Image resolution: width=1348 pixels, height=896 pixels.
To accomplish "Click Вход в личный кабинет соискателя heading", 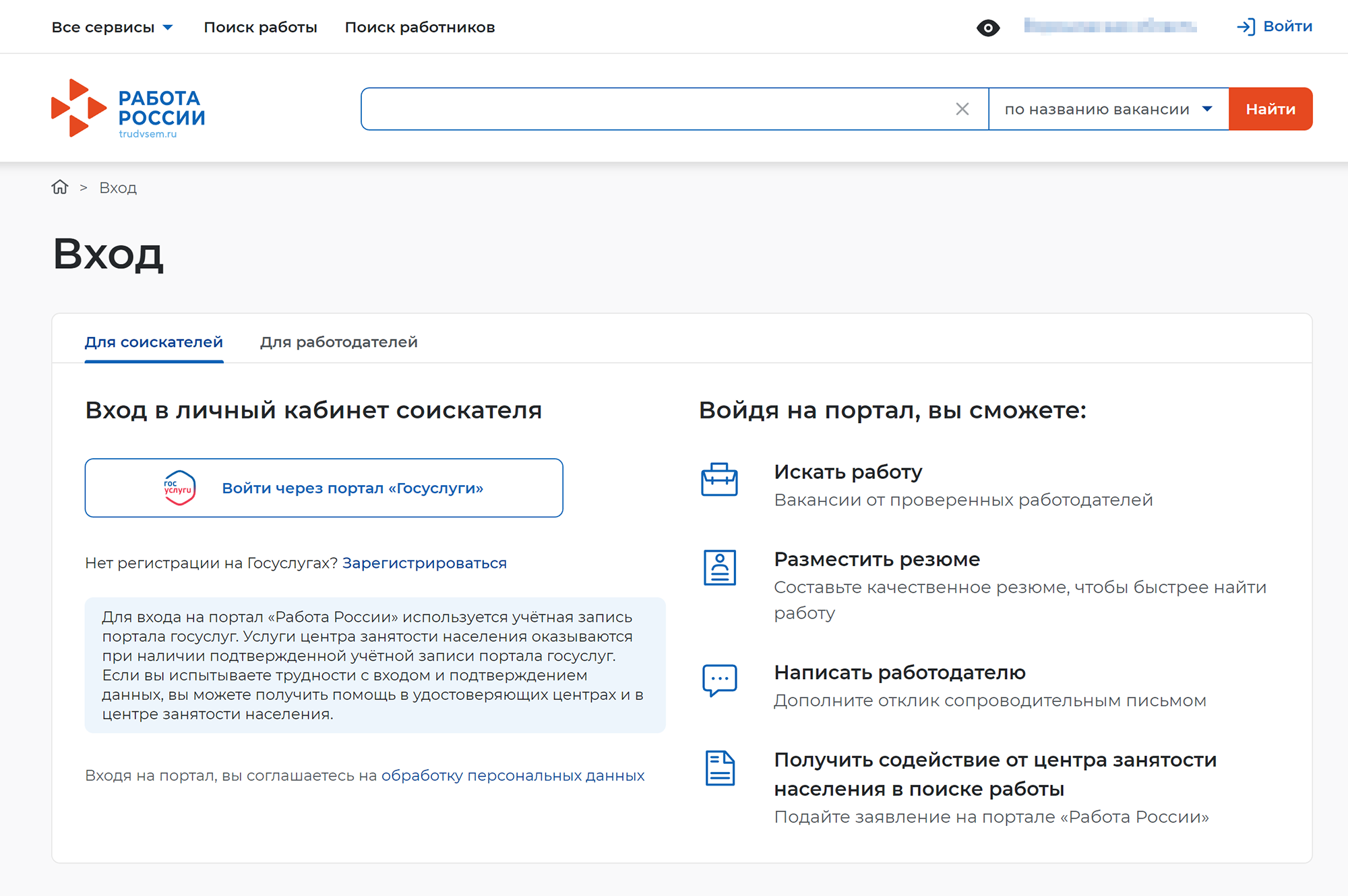I will click(x=313, y=410).
